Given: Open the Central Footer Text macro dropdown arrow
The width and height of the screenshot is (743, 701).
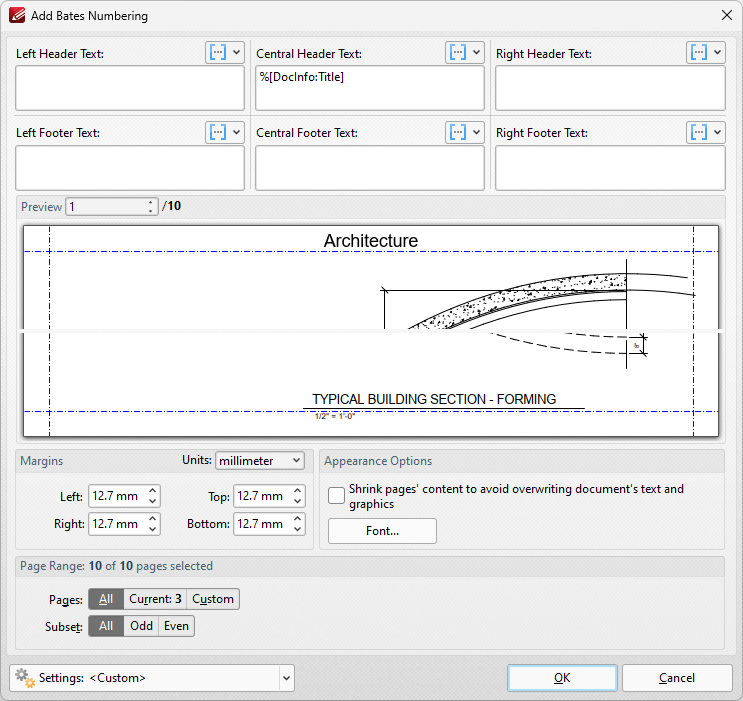Looking at the screenshot, I should tap(477, 132).
